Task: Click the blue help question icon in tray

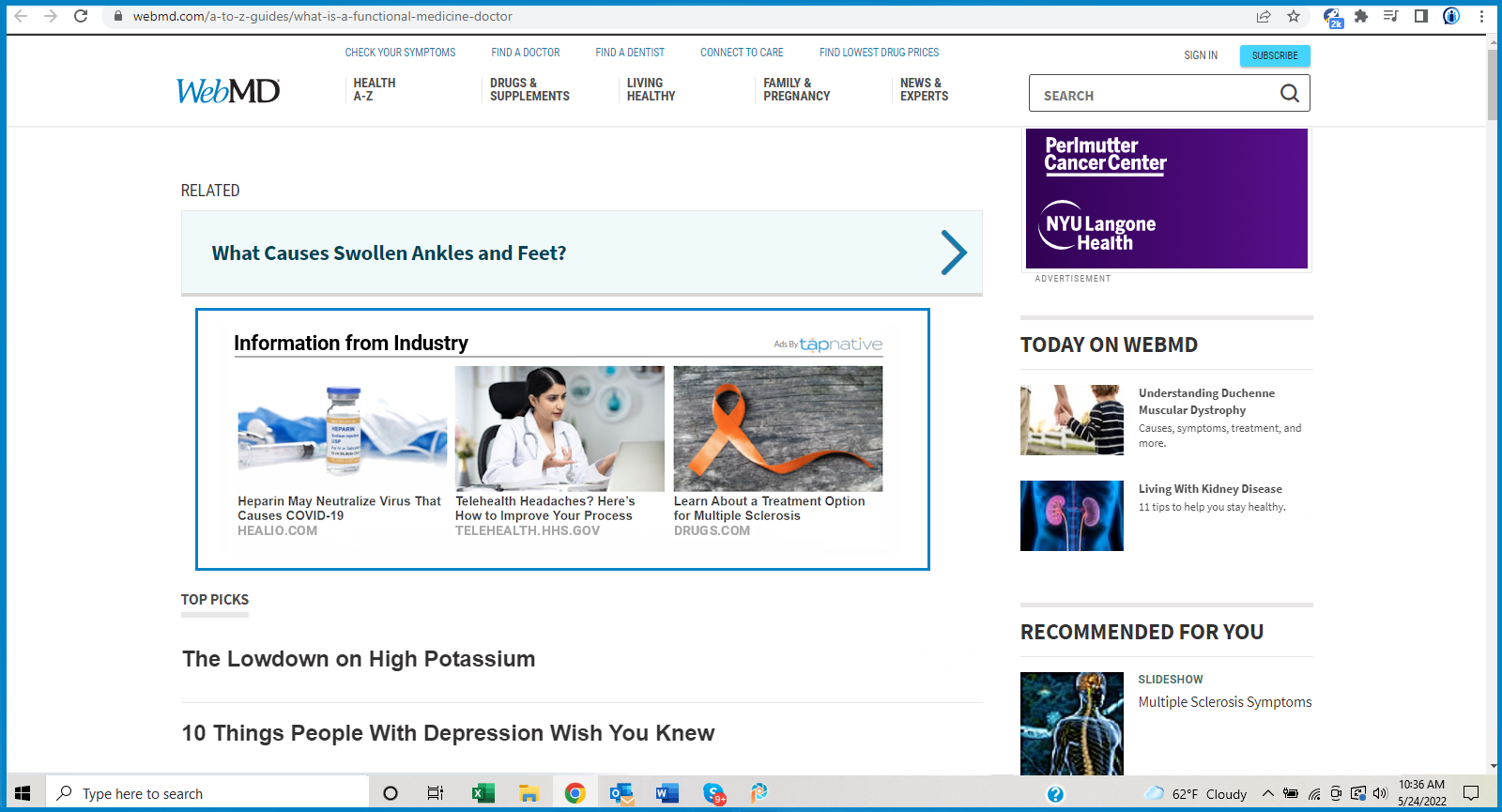Action: (1055, 794)
